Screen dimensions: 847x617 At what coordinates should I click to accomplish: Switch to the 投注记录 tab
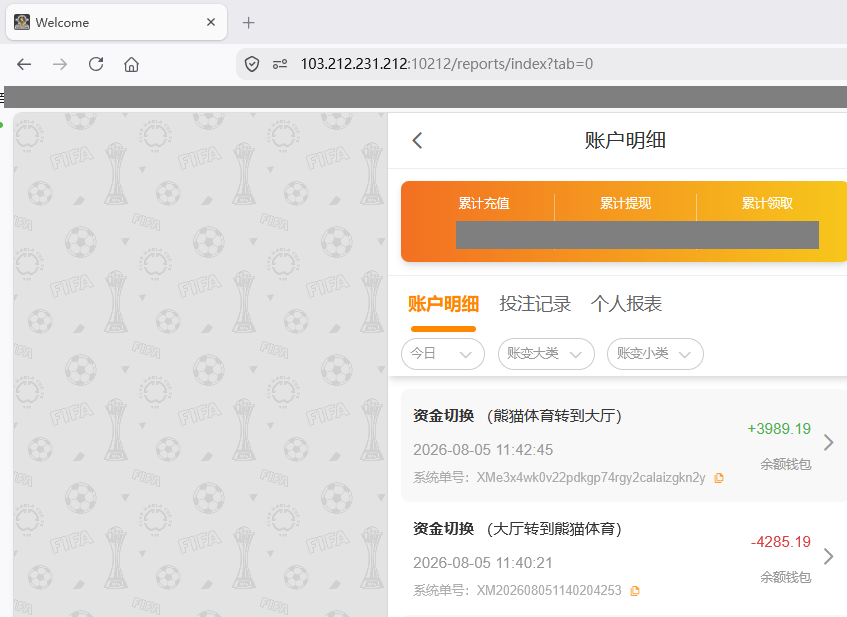coord(535,304)
